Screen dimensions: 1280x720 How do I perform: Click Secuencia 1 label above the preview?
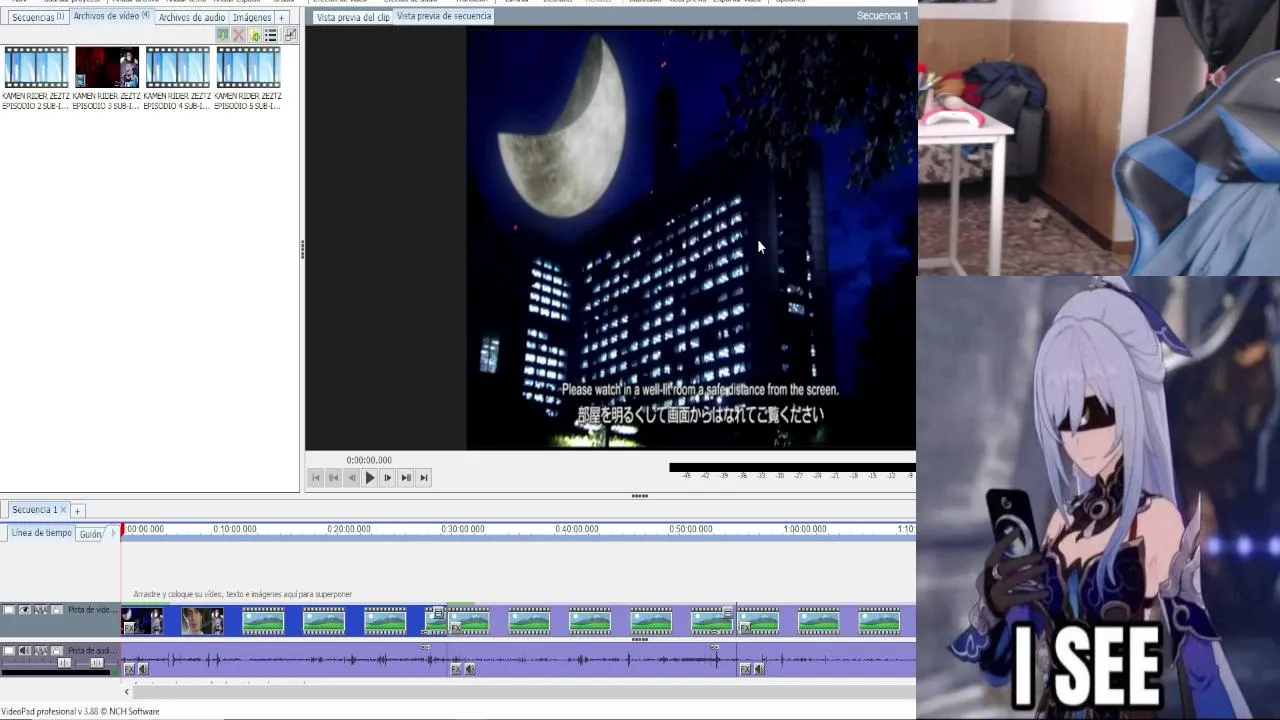(882, 16)
